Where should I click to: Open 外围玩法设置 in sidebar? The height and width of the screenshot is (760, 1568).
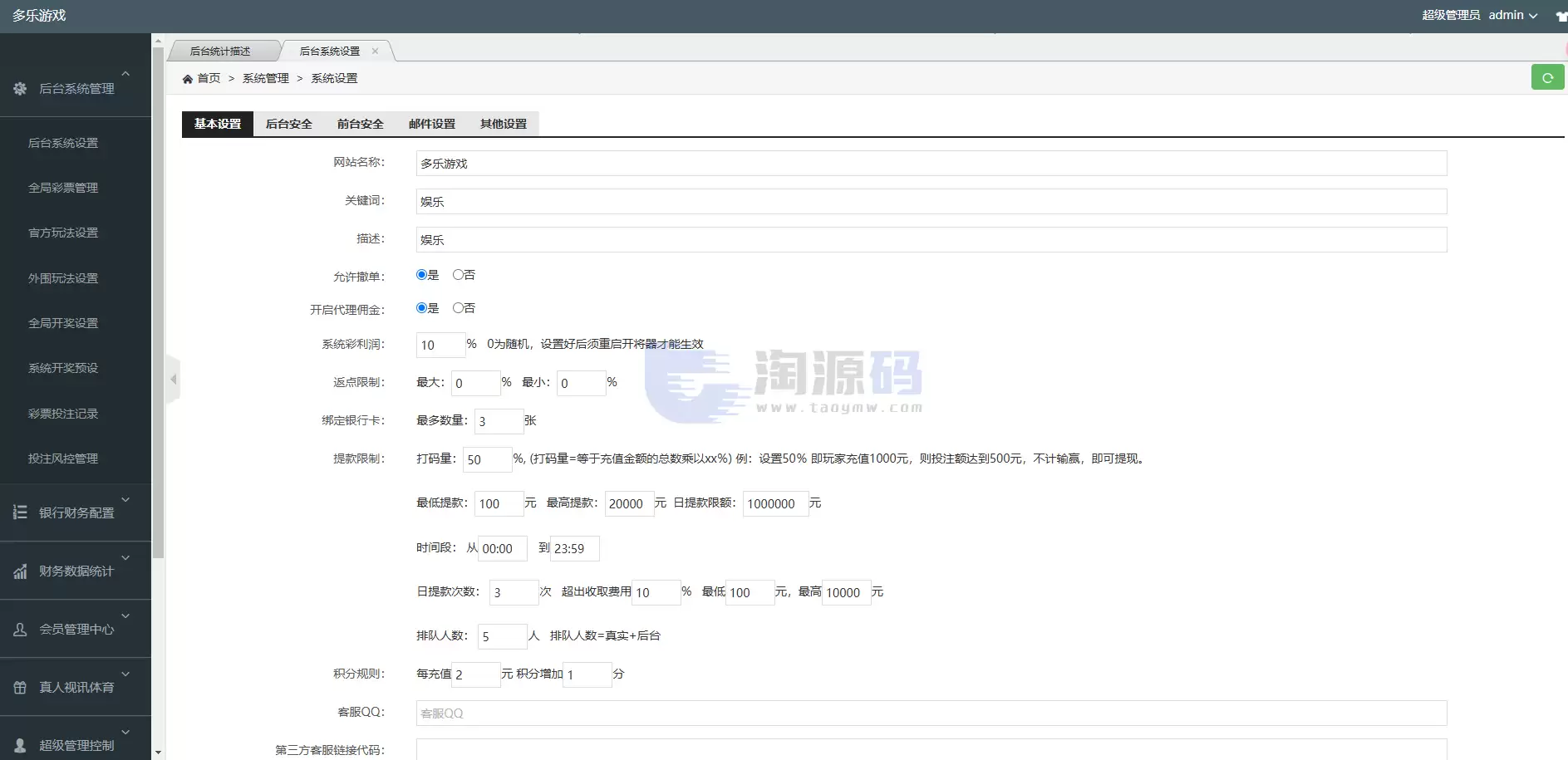[63, 278]
